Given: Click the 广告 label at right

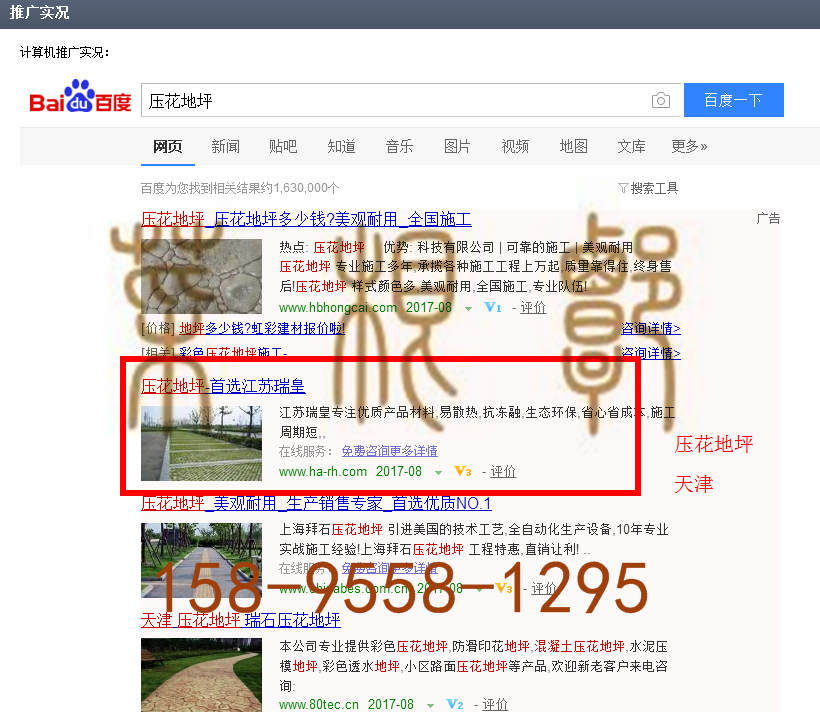Looking at the screenshot, I should click(768, 218).
